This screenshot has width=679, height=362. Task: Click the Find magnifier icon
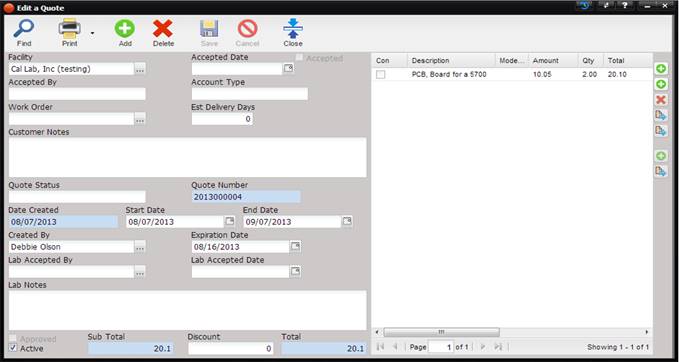(24, 29)
